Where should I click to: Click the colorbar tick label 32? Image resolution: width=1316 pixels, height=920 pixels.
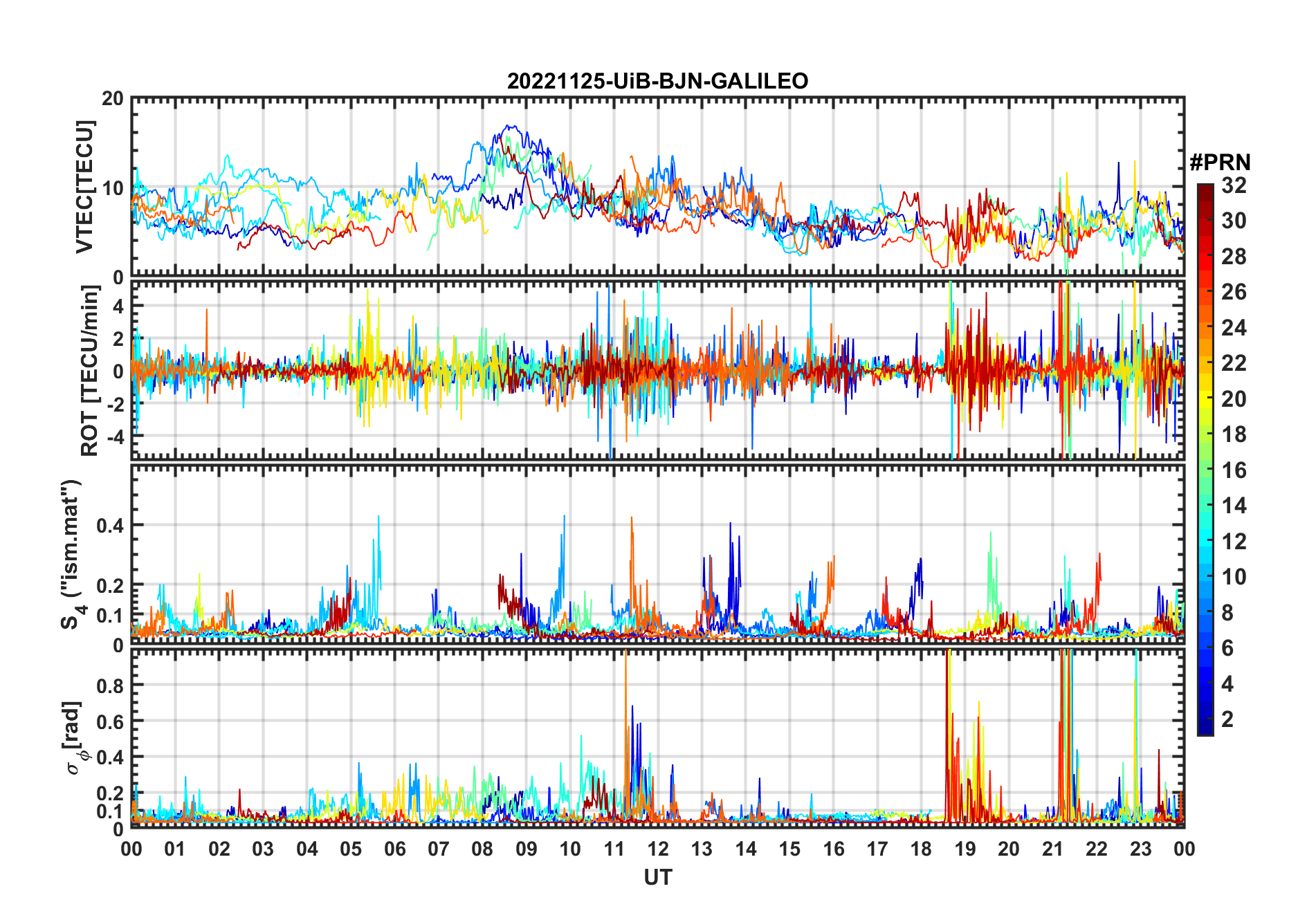coord(1234,185)
